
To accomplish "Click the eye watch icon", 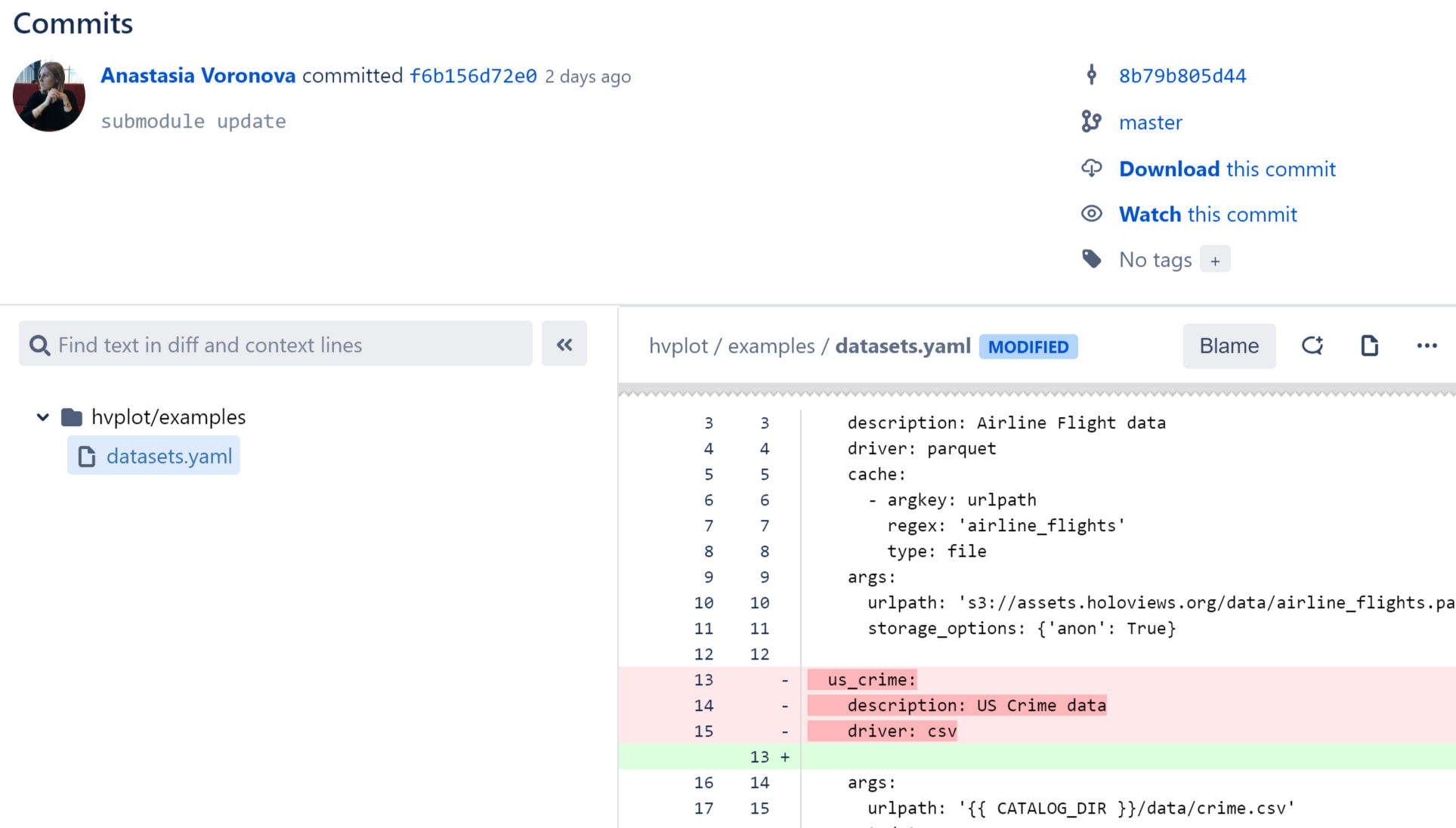I will (x=1091, y=214).
